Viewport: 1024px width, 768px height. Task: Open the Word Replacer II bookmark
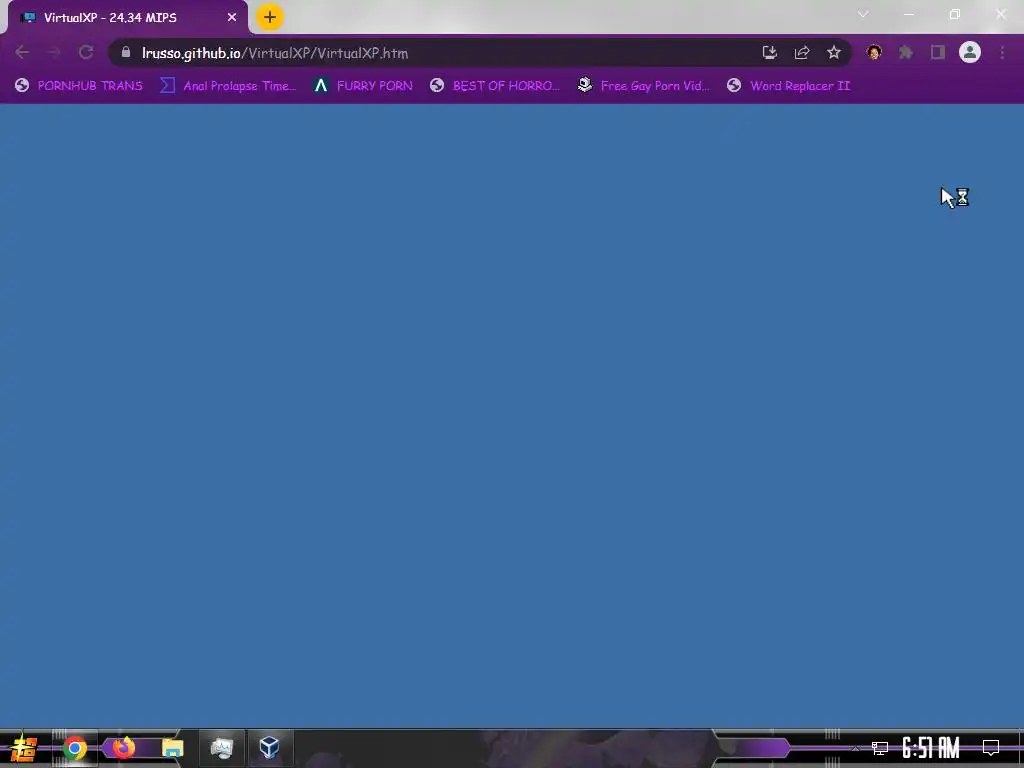tap(789, 86)
